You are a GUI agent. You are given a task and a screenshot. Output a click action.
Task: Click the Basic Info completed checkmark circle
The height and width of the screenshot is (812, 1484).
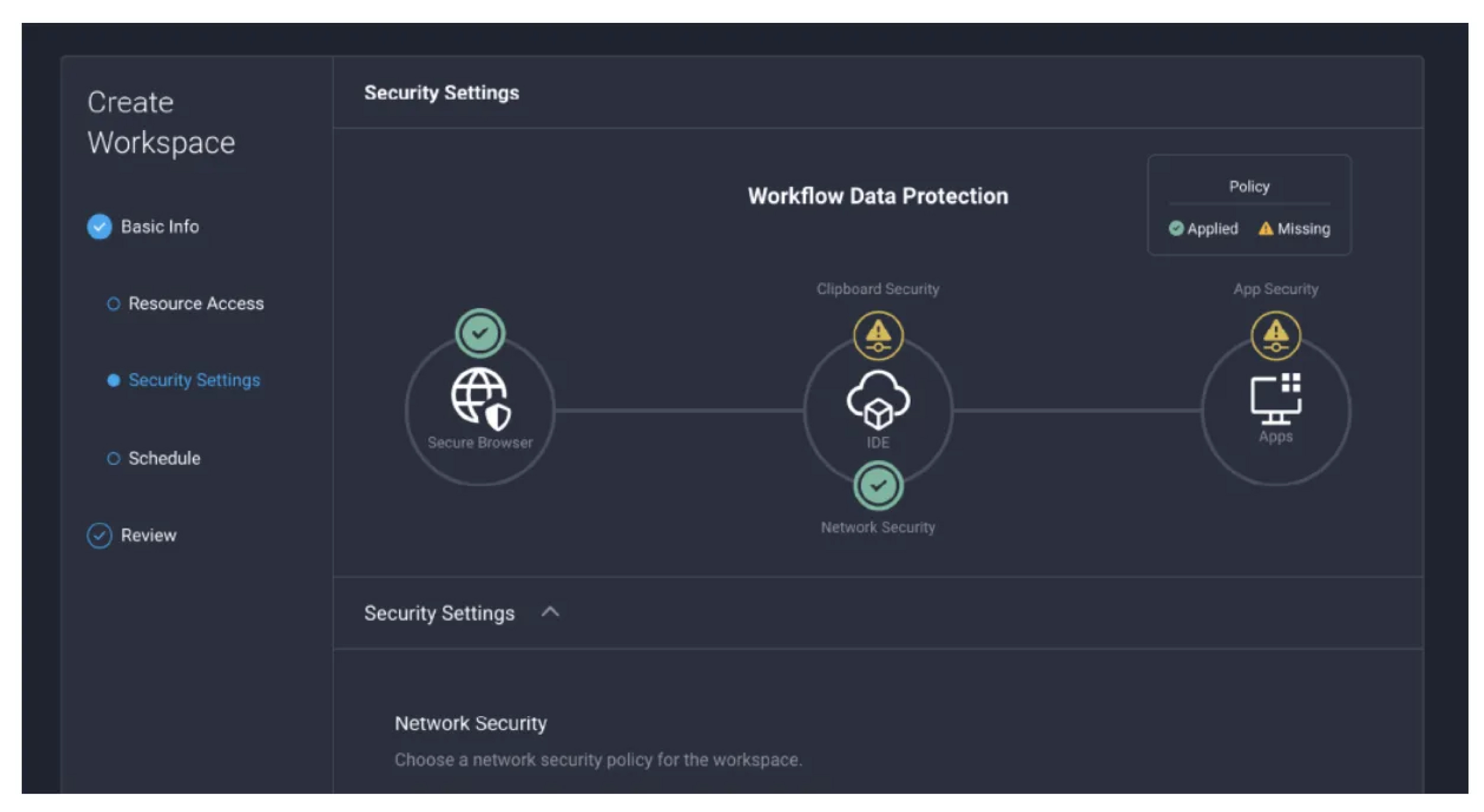tap(100, 227)
